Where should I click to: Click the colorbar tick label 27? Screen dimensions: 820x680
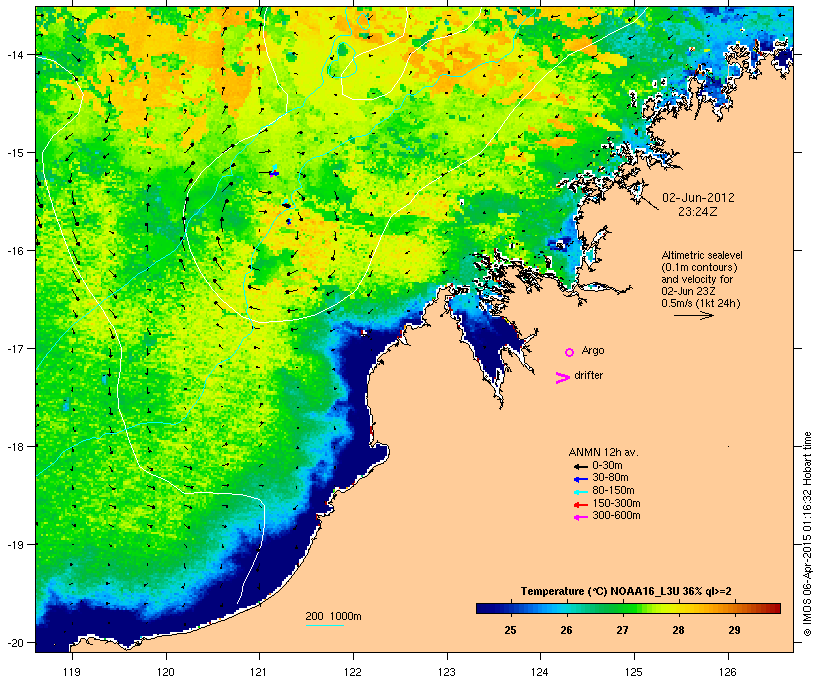(622, 630)
